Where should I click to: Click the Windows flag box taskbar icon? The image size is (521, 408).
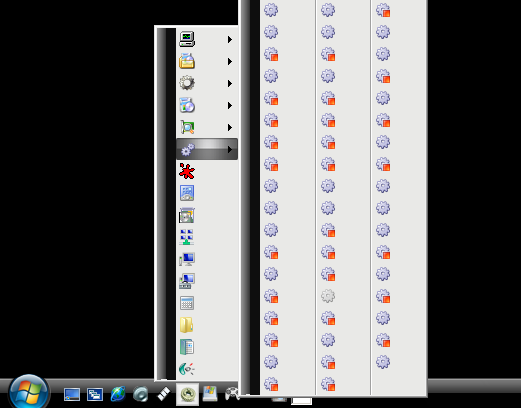[210, 394]
